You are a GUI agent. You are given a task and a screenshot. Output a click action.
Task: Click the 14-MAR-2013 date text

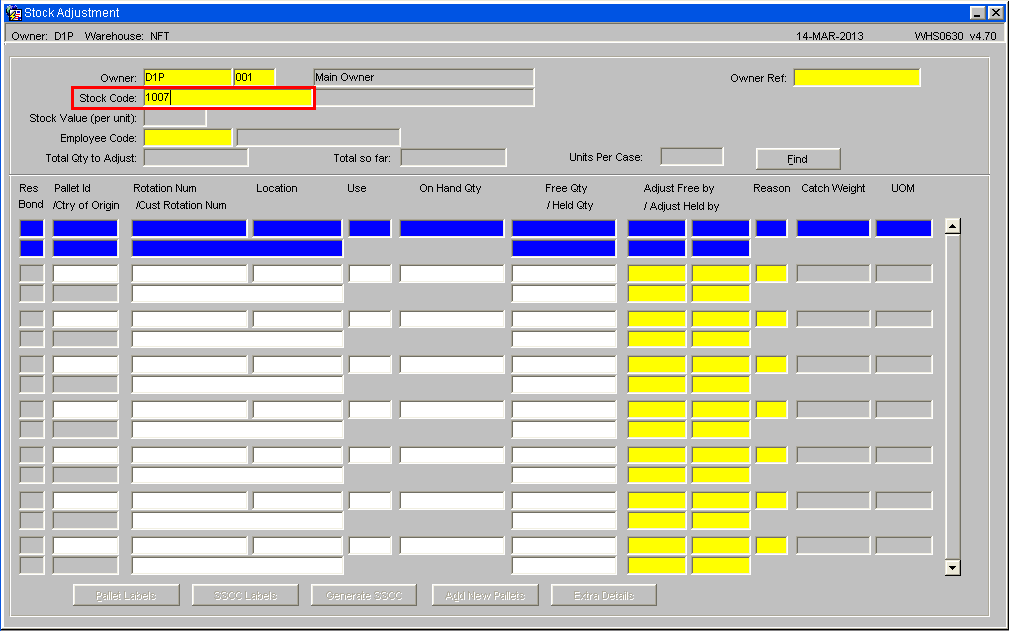point(829,36)
